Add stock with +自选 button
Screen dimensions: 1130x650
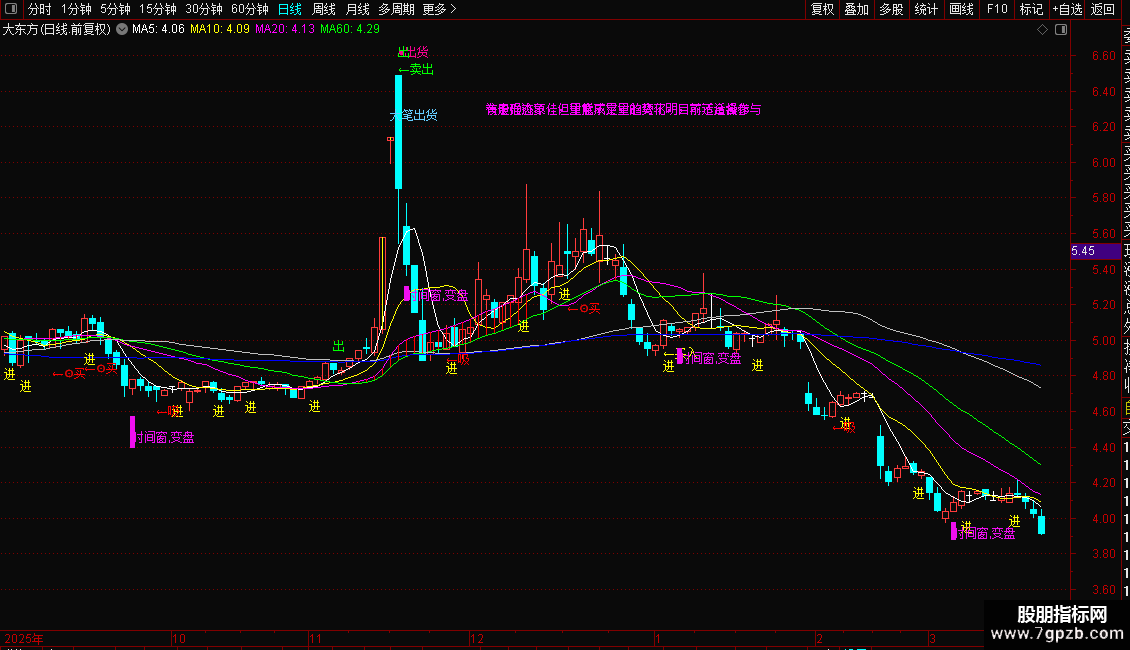(1067, 9)
